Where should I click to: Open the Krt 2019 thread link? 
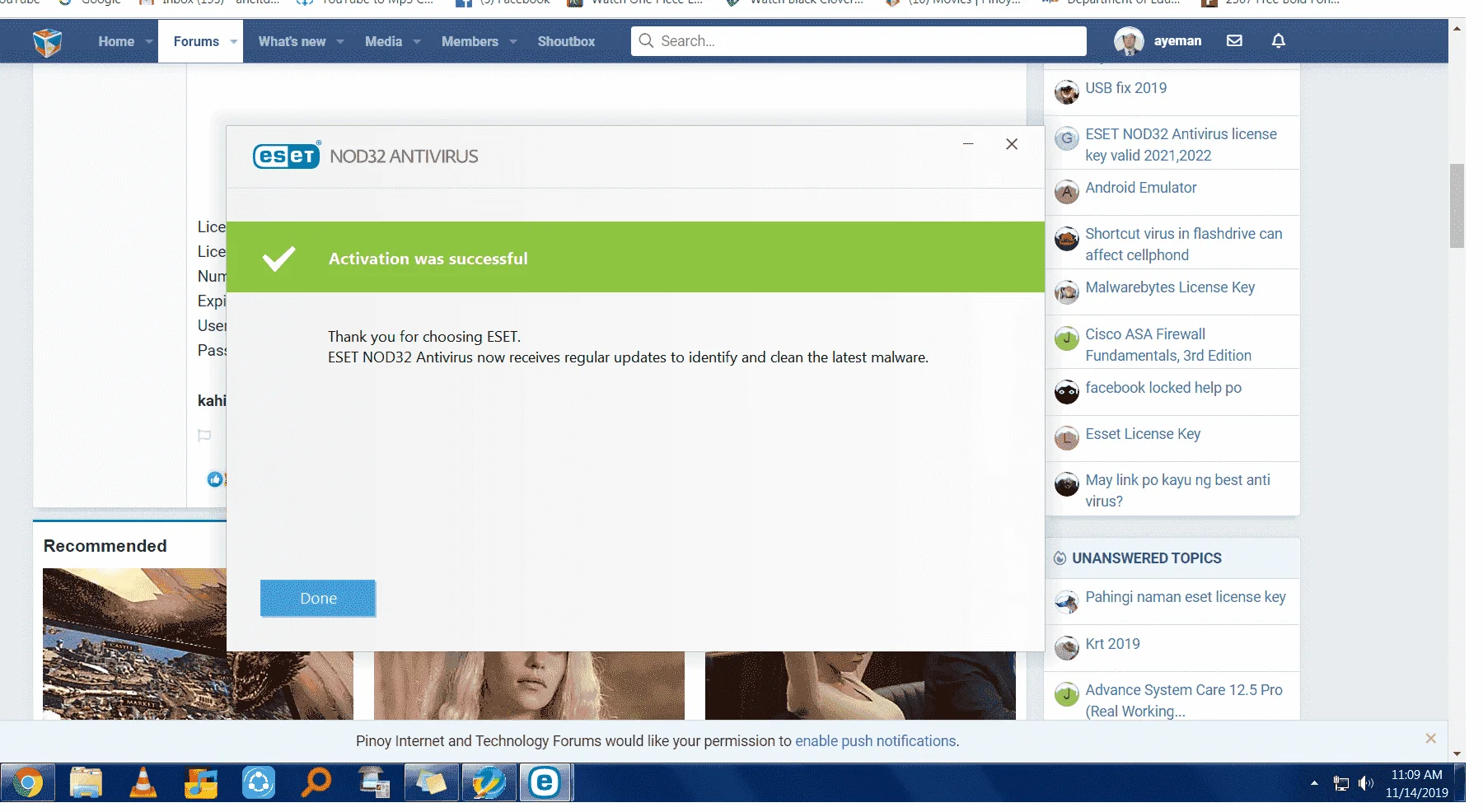coord(1112,644)
